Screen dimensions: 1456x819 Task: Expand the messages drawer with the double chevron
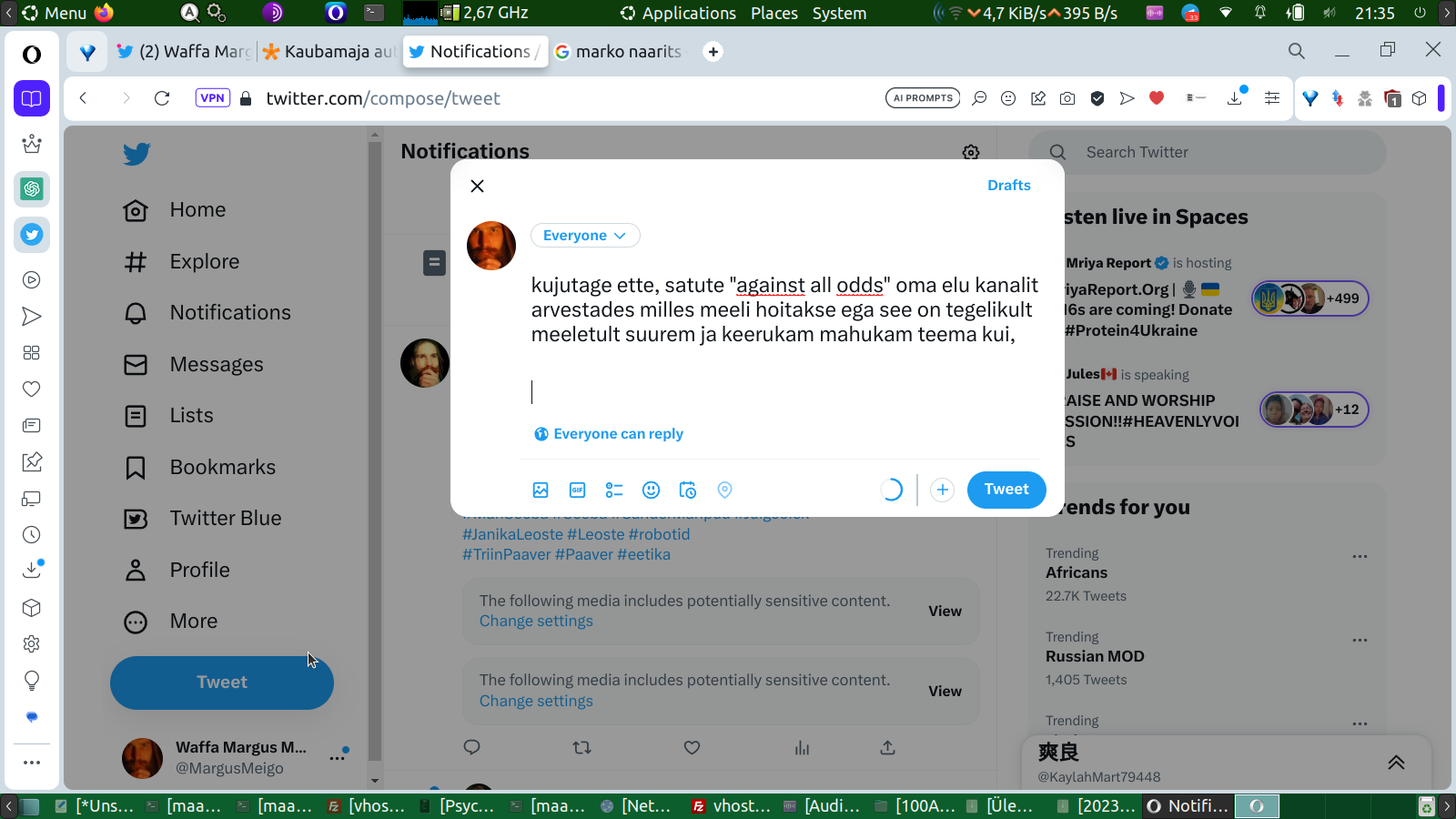click(1396, 763)
